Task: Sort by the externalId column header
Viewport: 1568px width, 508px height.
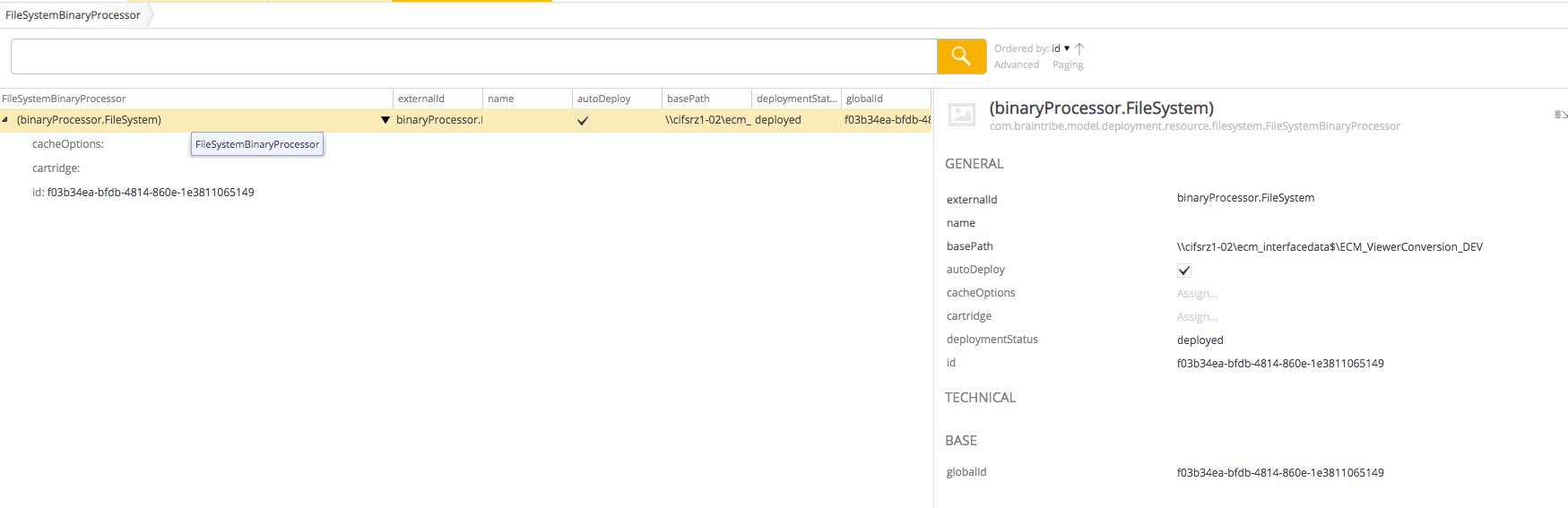Action: 421,99
